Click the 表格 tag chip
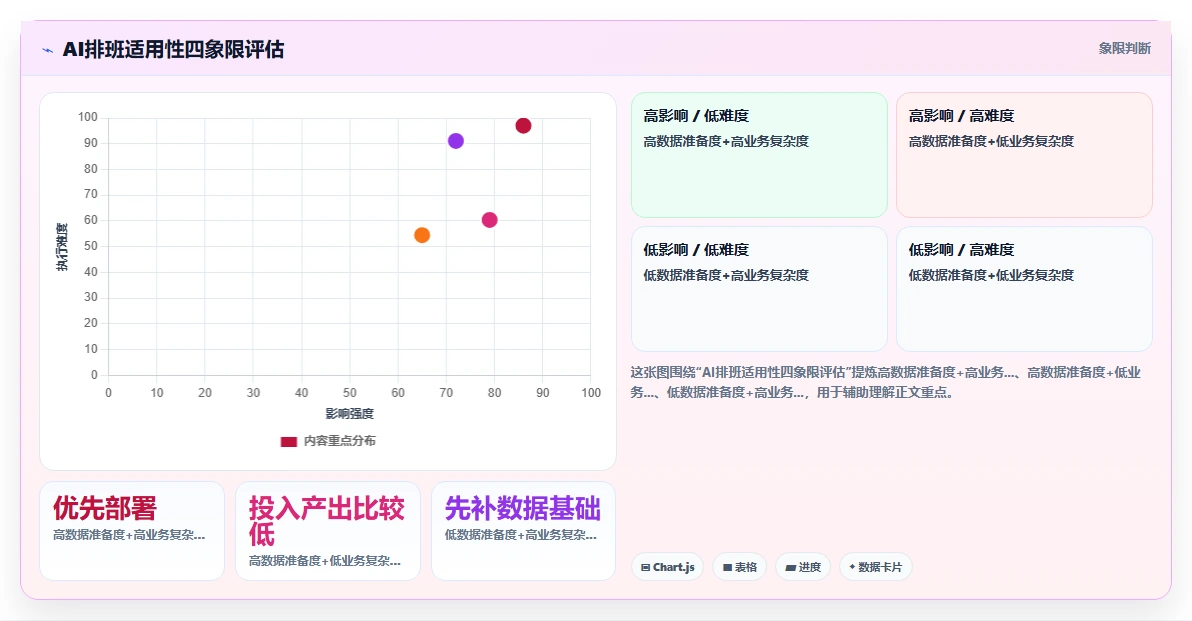The image size is (1192, 621). tap(740, 567)
